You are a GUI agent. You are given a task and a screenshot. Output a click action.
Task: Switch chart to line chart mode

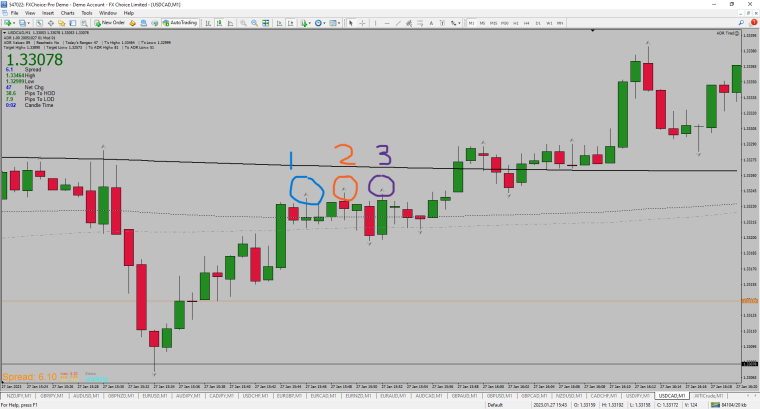[230, 23]
